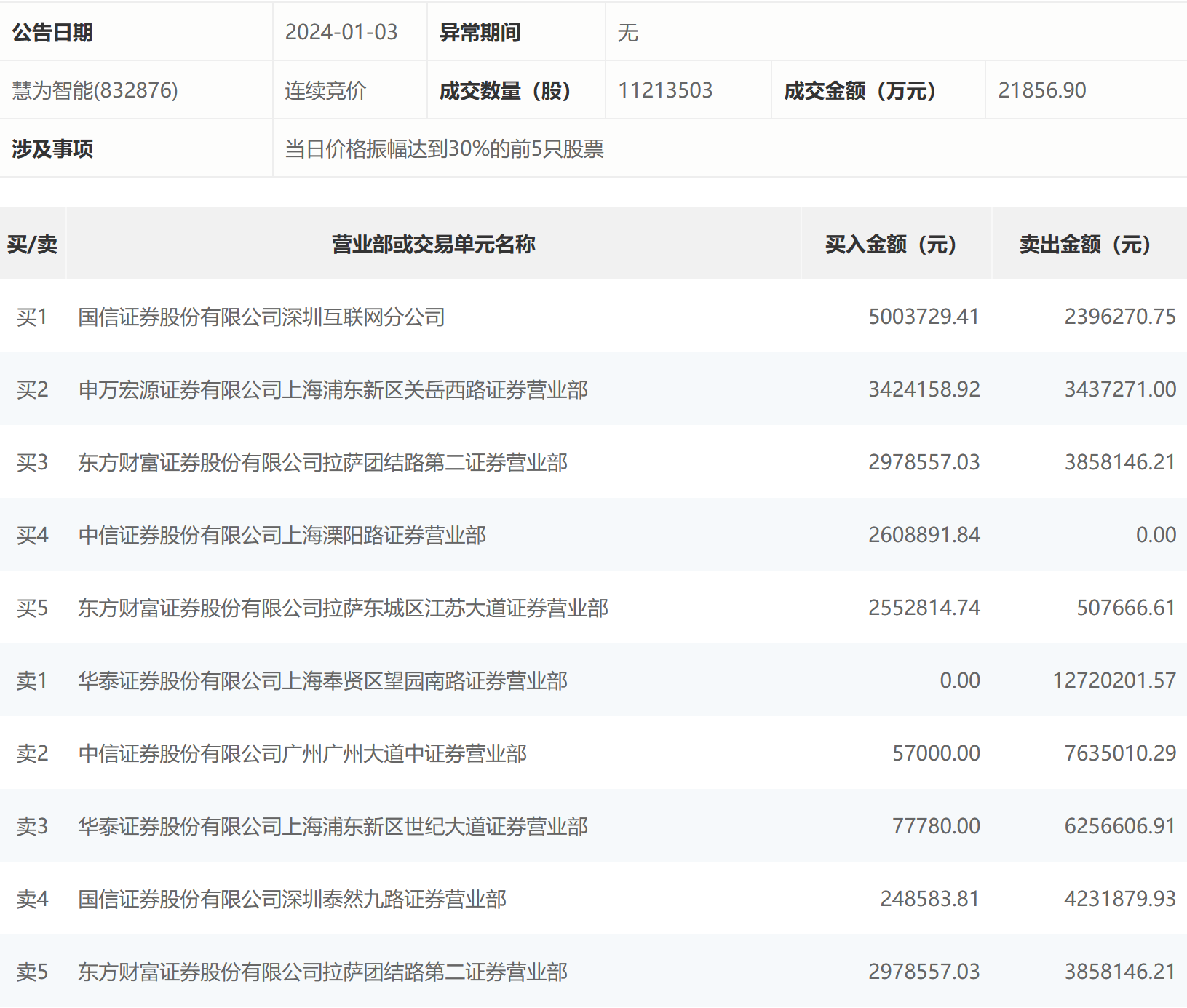Click the 卖3 row label

pos(33,826)
